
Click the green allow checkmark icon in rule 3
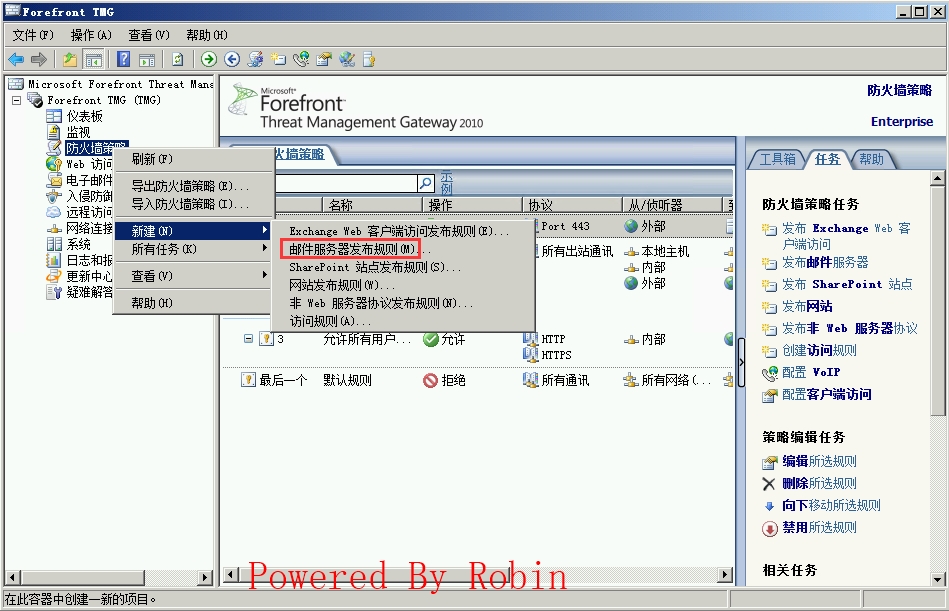(430, 340)
